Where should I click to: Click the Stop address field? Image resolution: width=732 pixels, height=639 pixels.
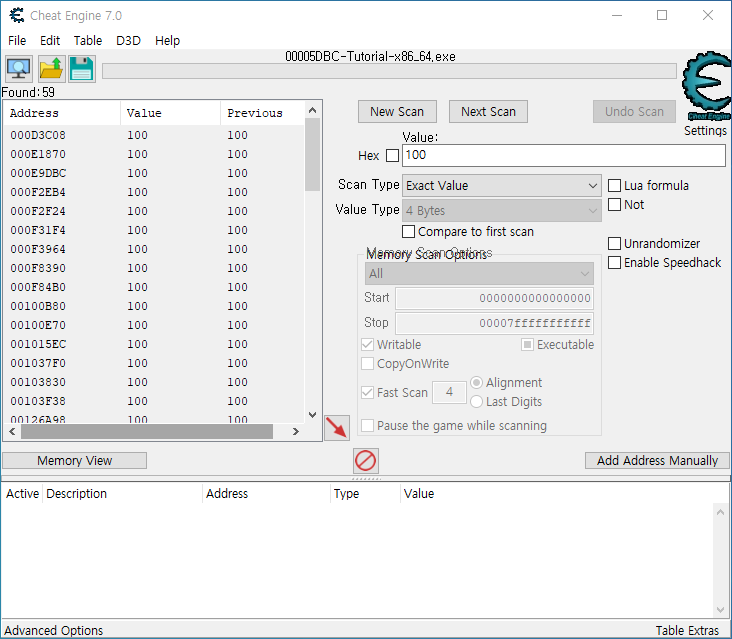pyautogui.click(x=494, y=323)
